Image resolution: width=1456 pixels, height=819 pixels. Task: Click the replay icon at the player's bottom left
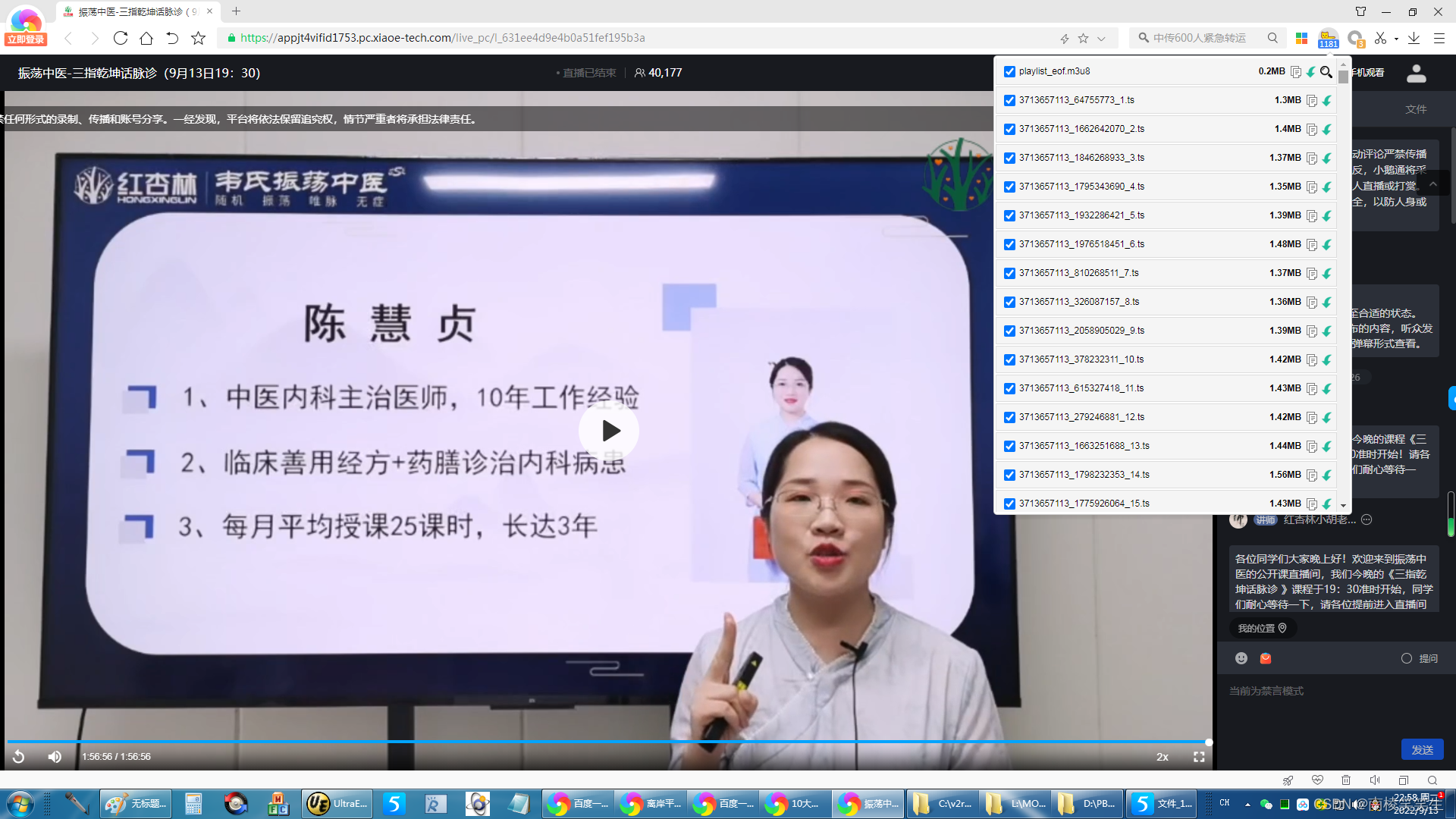tap(19, 756)
